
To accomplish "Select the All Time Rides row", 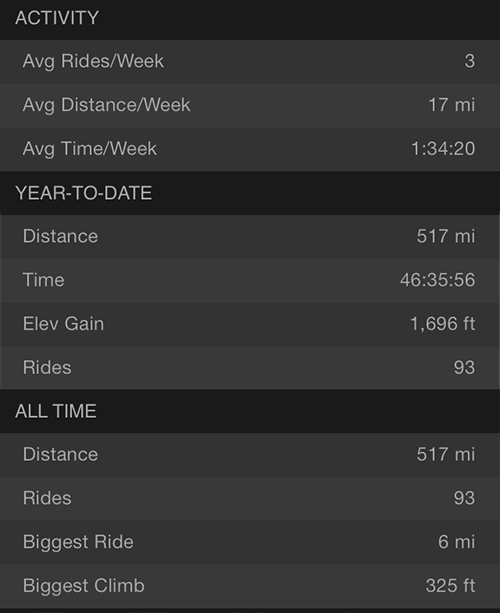I will (250, 498).
